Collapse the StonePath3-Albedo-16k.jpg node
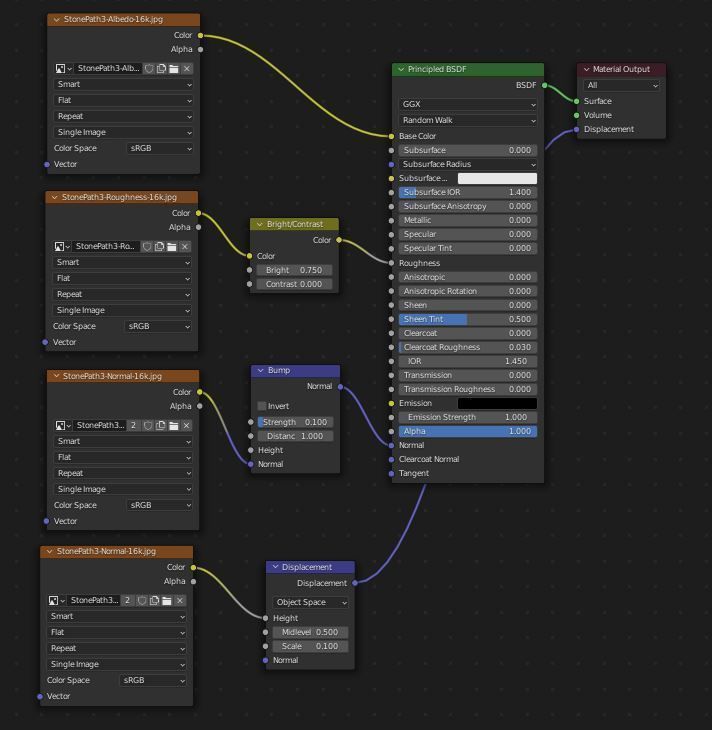 56,19
